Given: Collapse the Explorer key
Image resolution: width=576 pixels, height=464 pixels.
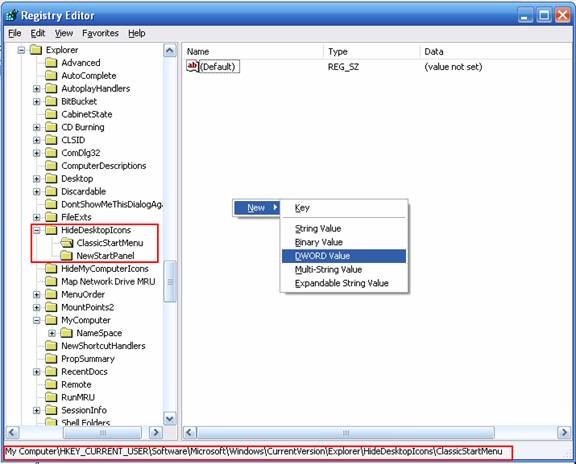Looking at the screenshot, I should (21, 50).
